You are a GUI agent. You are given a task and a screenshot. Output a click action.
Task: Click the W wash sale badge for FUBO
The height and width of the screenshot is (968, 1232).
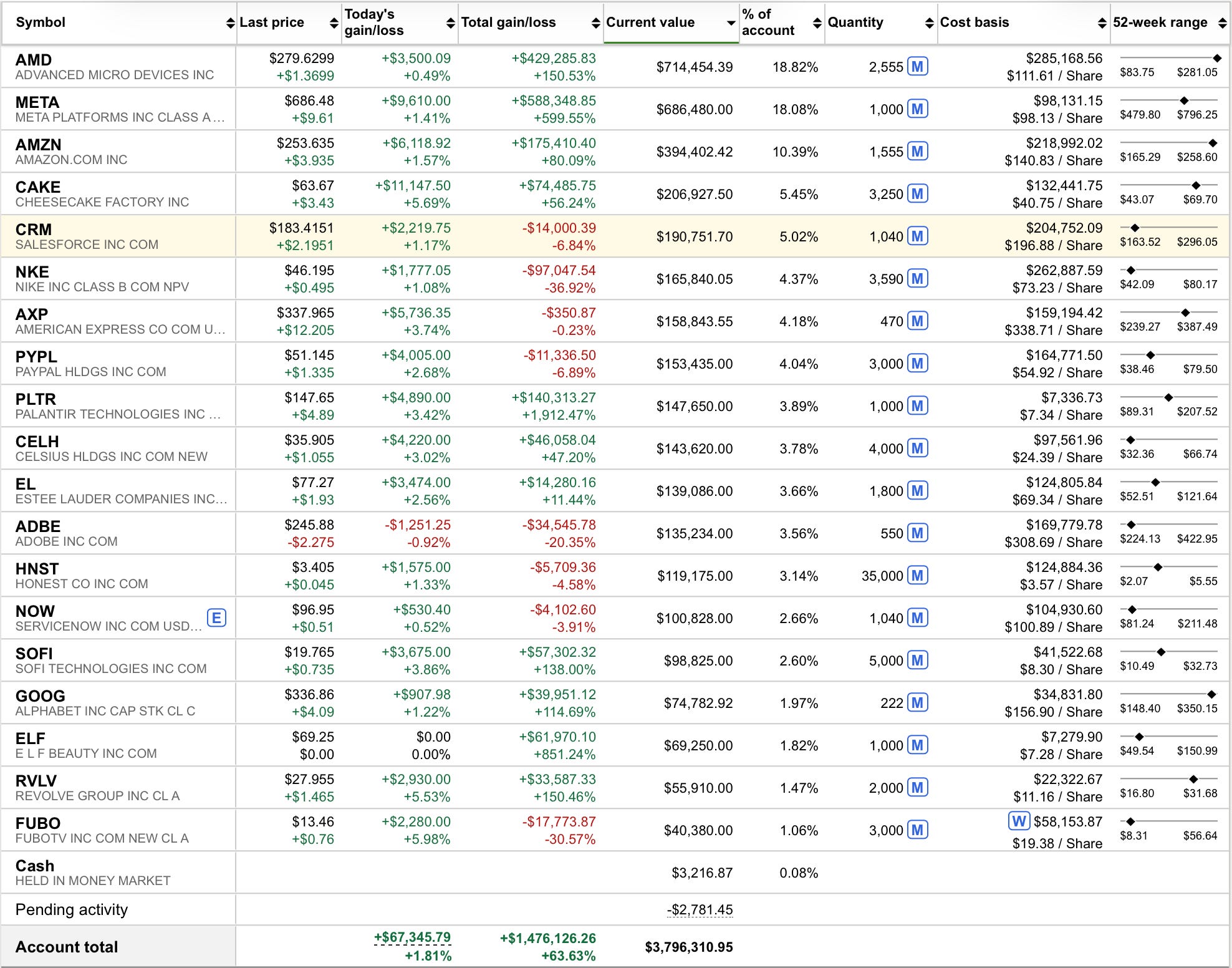click(1019, 821)
